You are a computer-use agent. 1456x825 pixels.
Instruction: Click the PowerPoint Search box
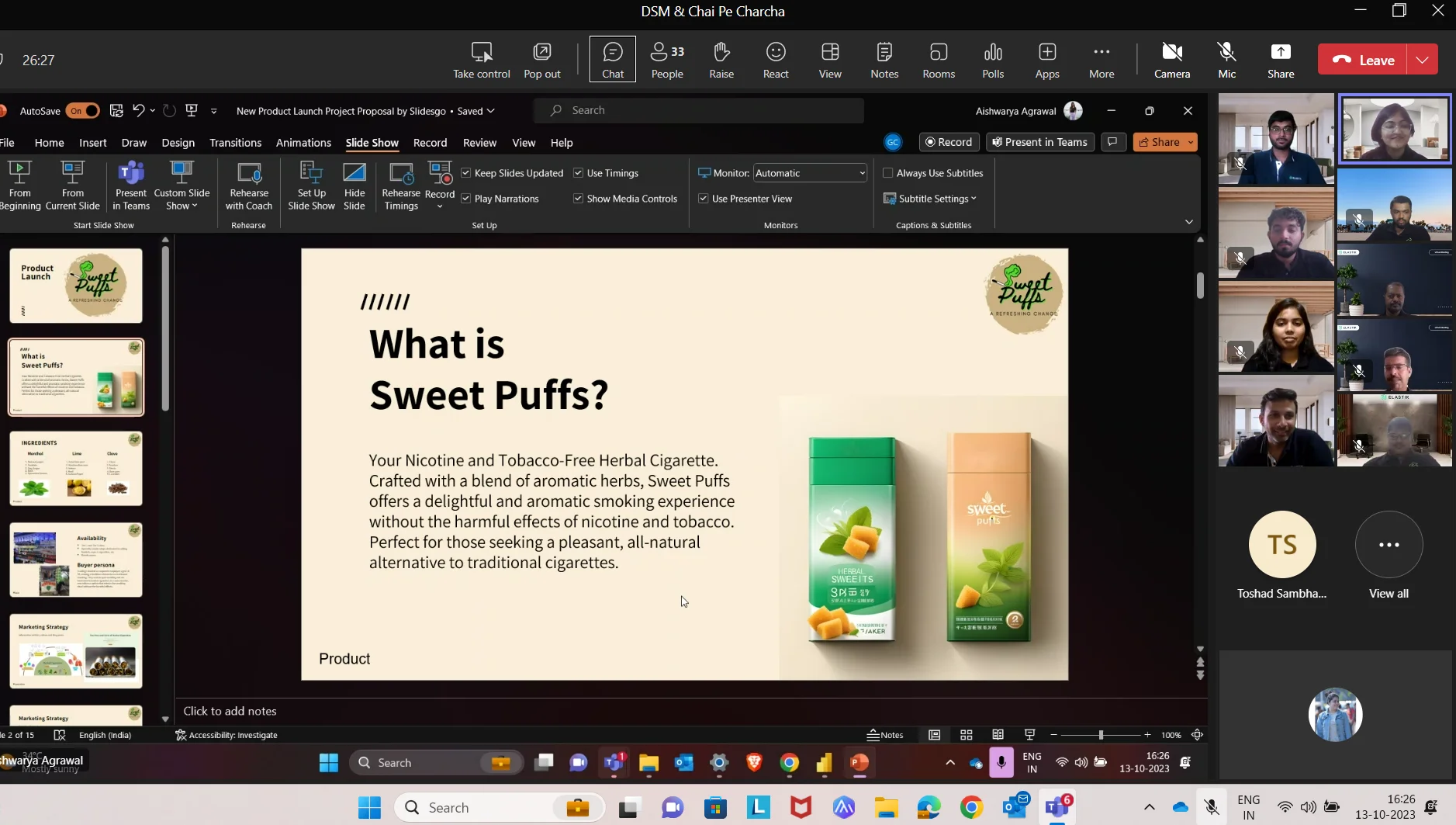698,110
